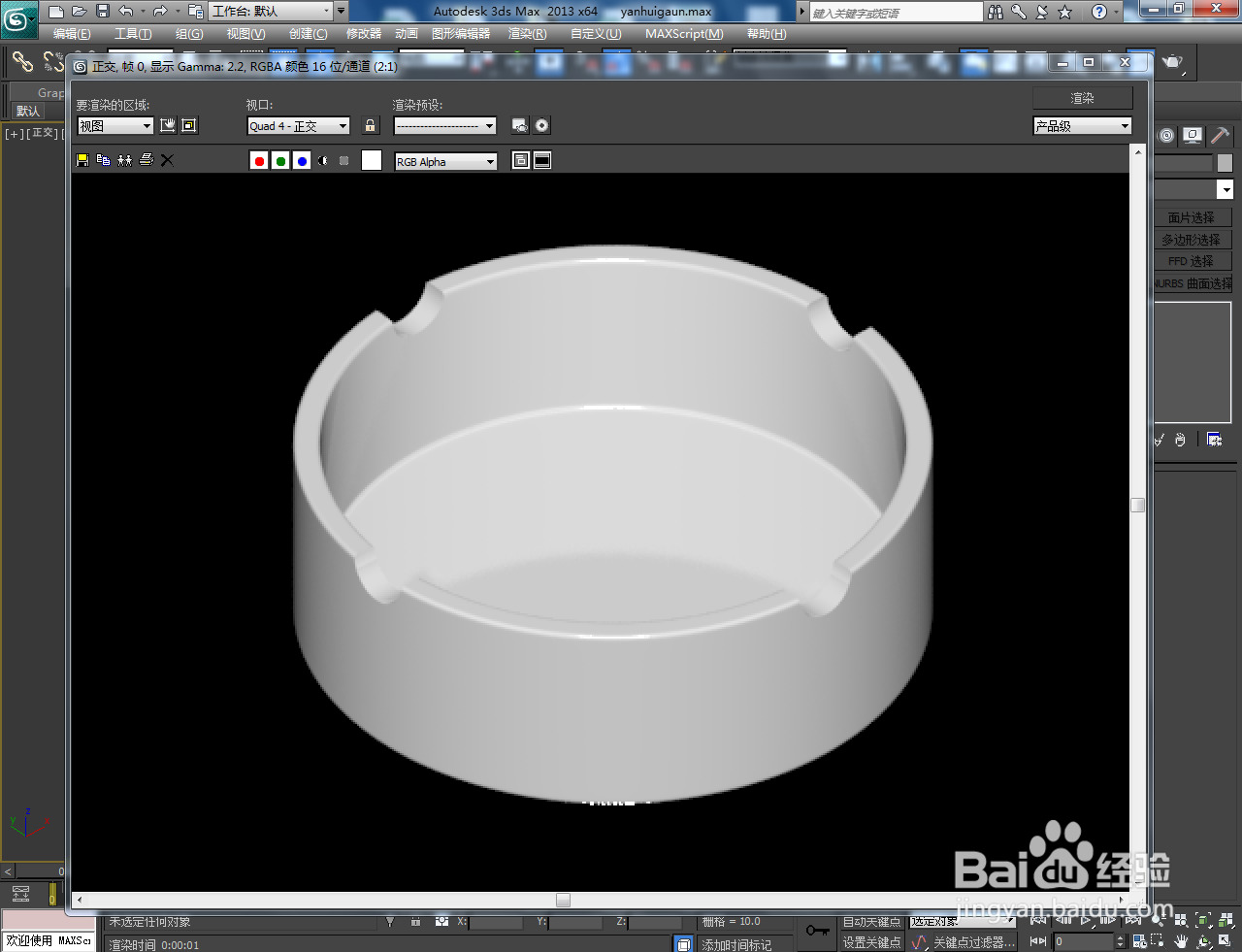
Task: Open Environment and Effects dialog icon
Action: [541, 125]
